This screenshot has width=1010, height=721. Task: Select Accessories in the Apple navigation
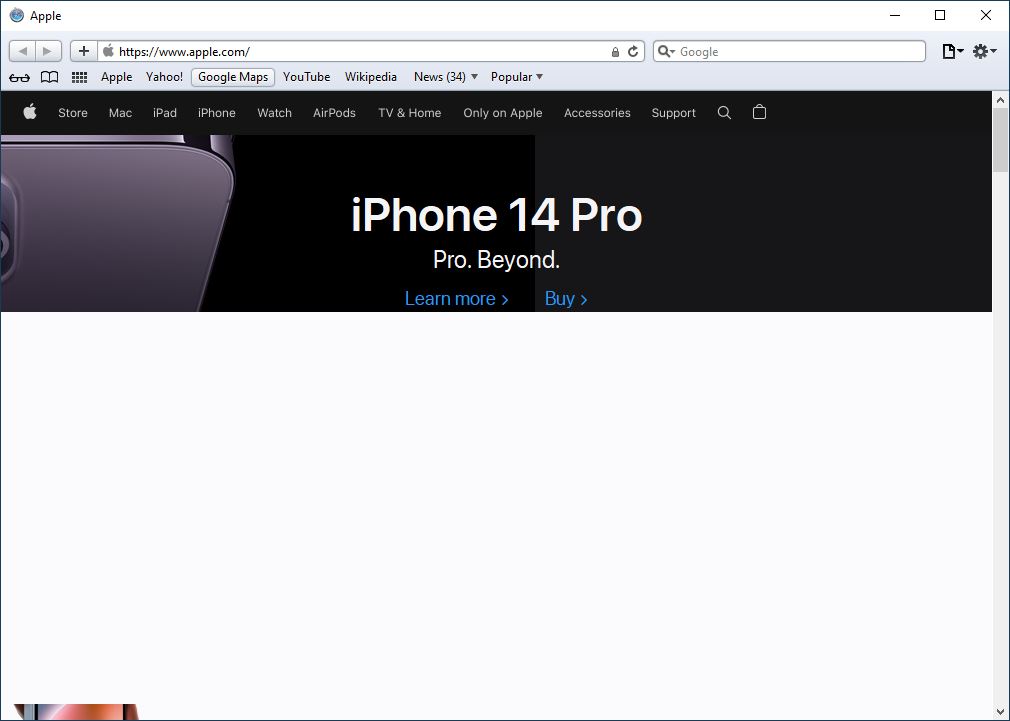point(597,113)
